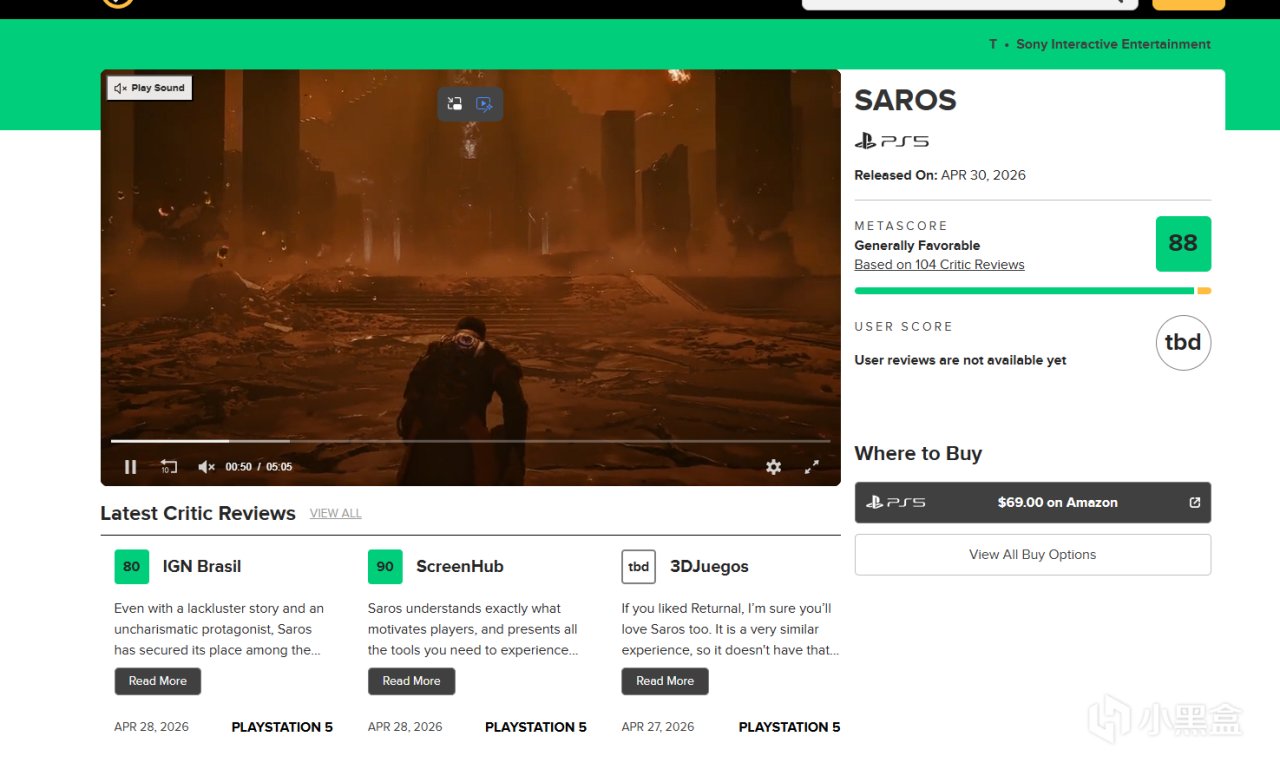Click the APR 28, 2026 date under IGN Brasil
1280x763 pixels.
click(151, 727)
